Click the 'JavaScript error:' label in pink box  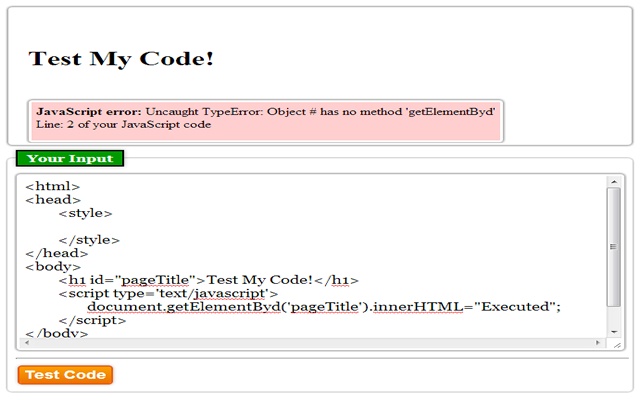coord(89,111)
